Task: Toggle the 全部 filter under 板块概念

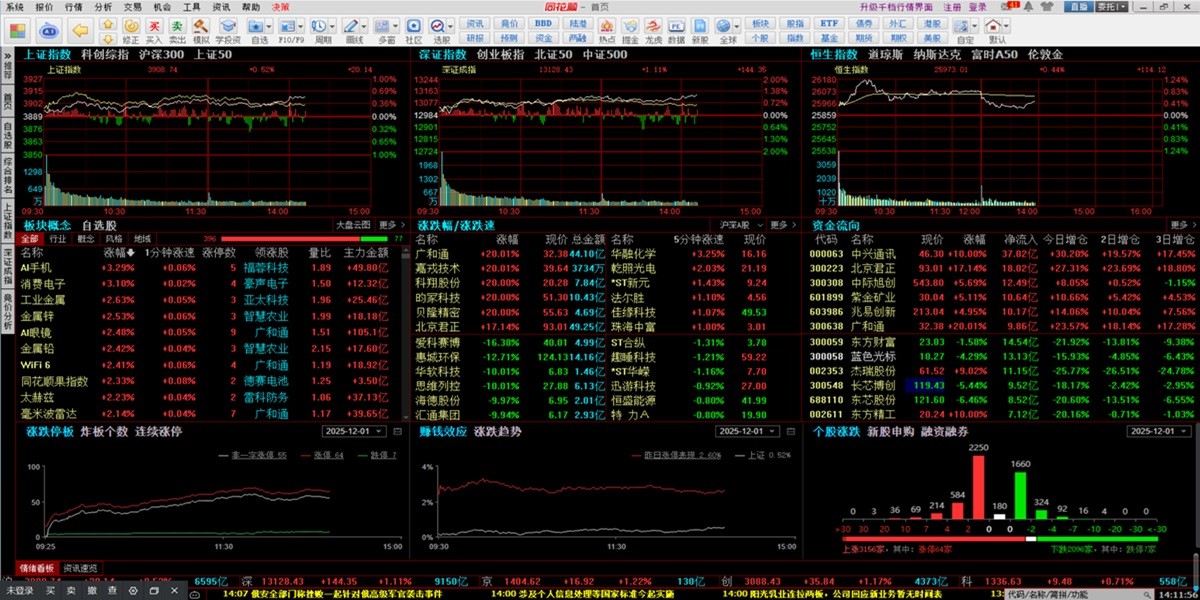Action: point(29,239)
